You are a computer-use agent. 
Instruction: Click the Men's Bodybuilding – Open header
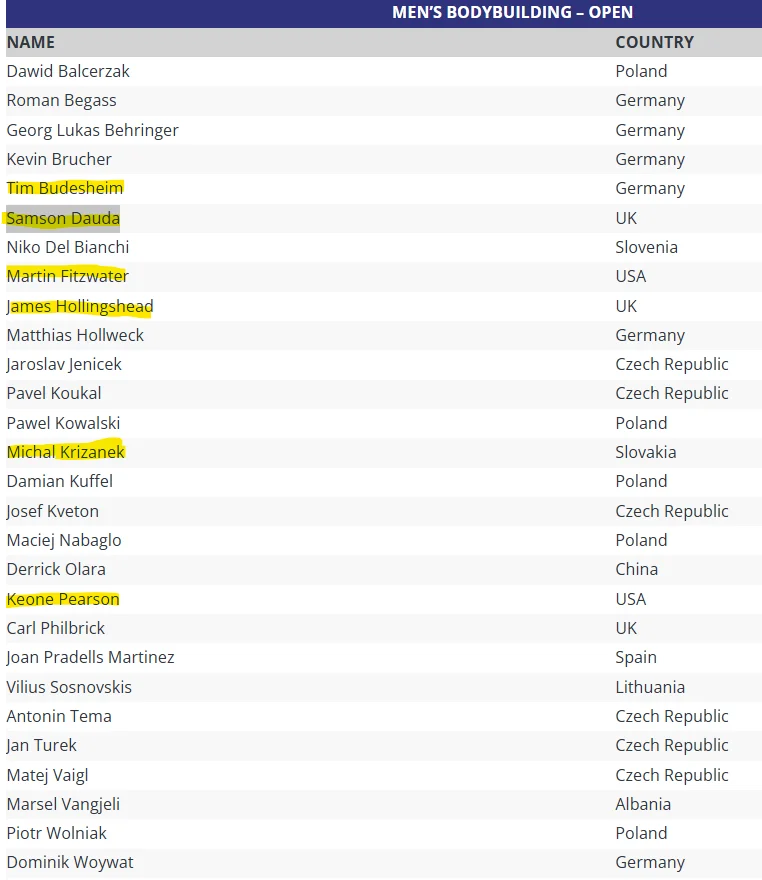tap(512, 13)
